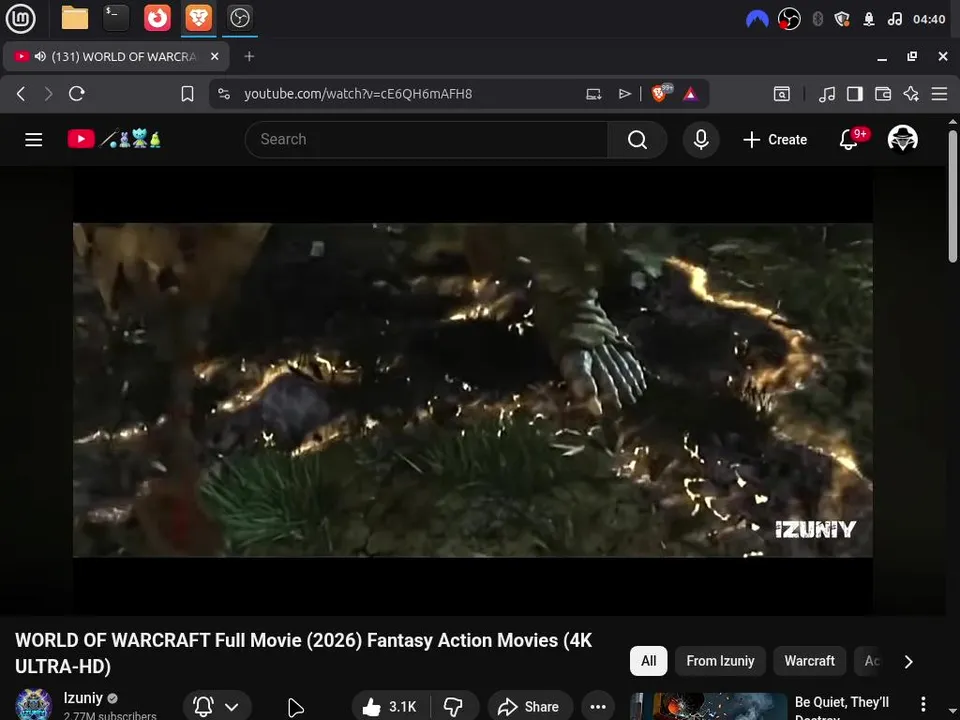Select the From Izuniy chip
Image resolution: width=960 pixels, height=720 pixels.
(x=720, y=661)
